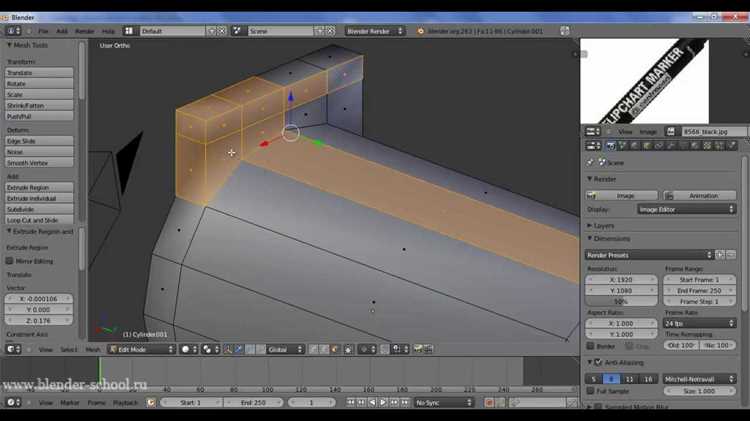Viewport: 750px width, 421px height.
Task: Open the 3D viewport editor type selector
Action: click(13, 349)
